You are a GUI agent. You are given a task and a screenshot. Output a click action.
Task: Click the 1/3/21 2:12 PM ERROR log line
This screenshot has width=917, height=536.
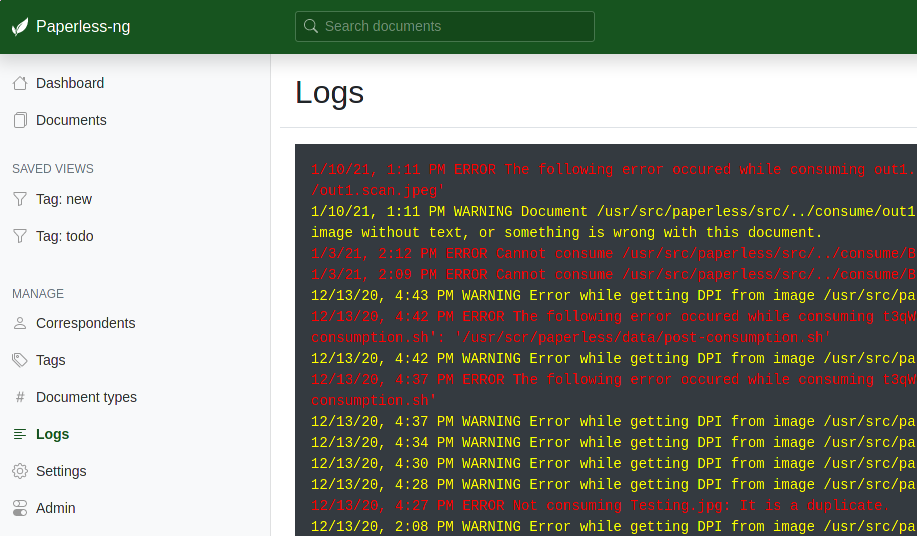coord(613,254)
